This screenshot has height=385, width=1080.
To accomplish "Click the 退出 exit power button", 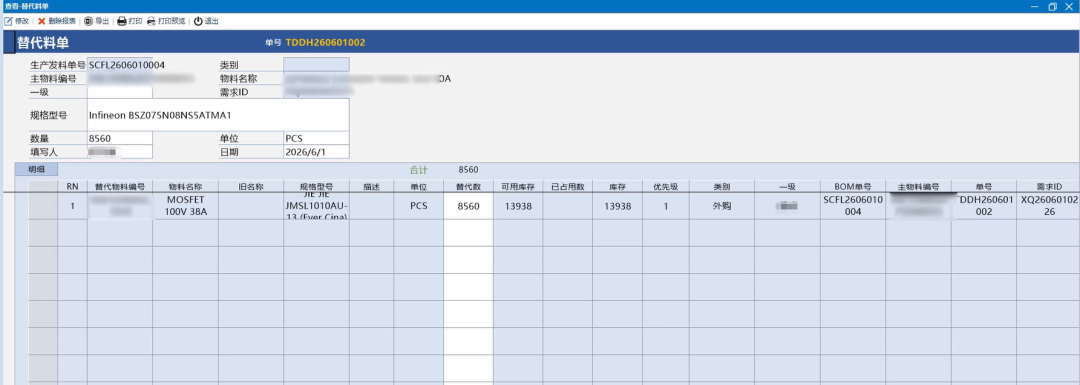I will pos(206,21).
